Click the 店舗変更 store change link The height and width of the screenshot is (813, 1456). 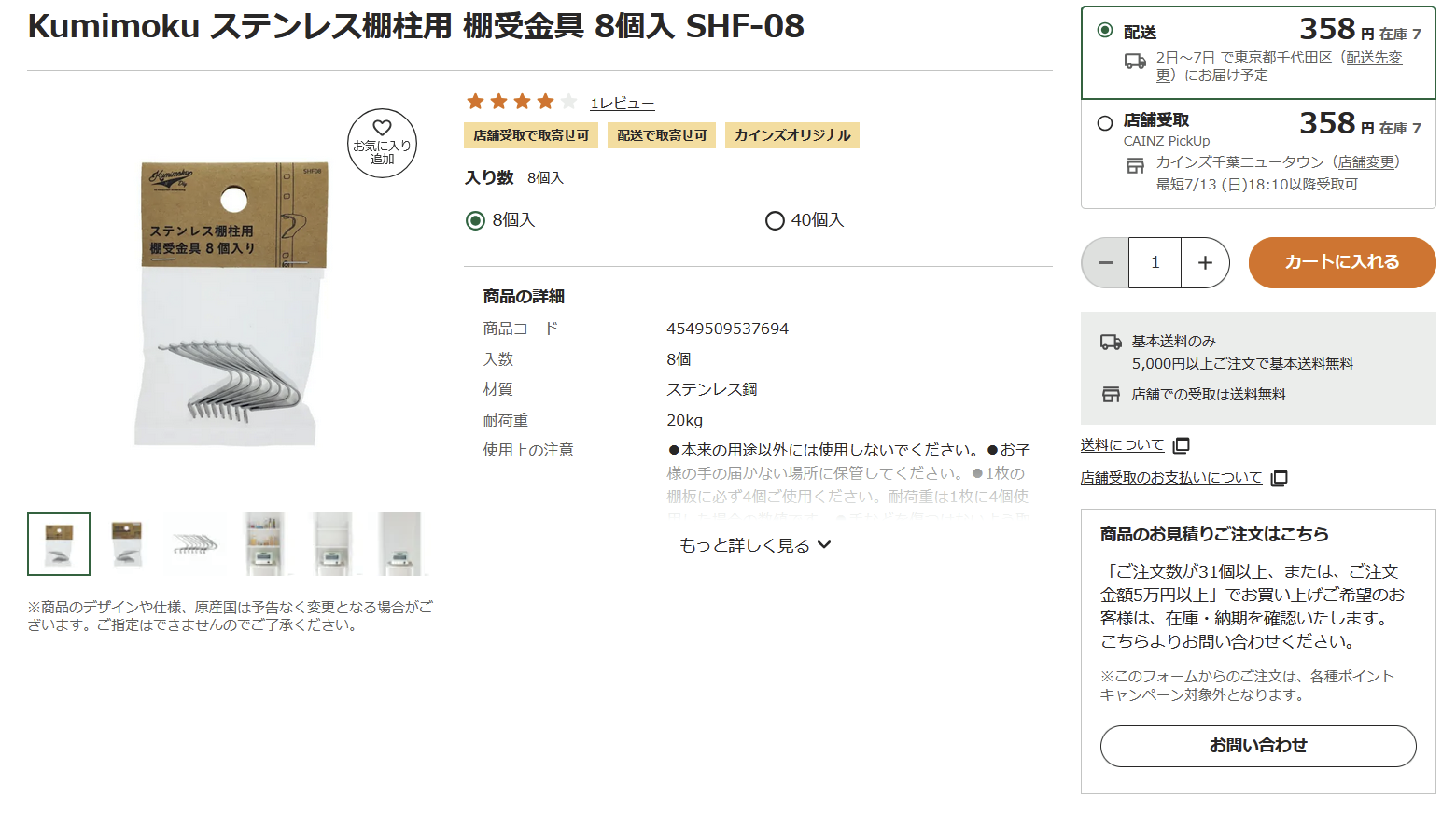point(1366,162)
